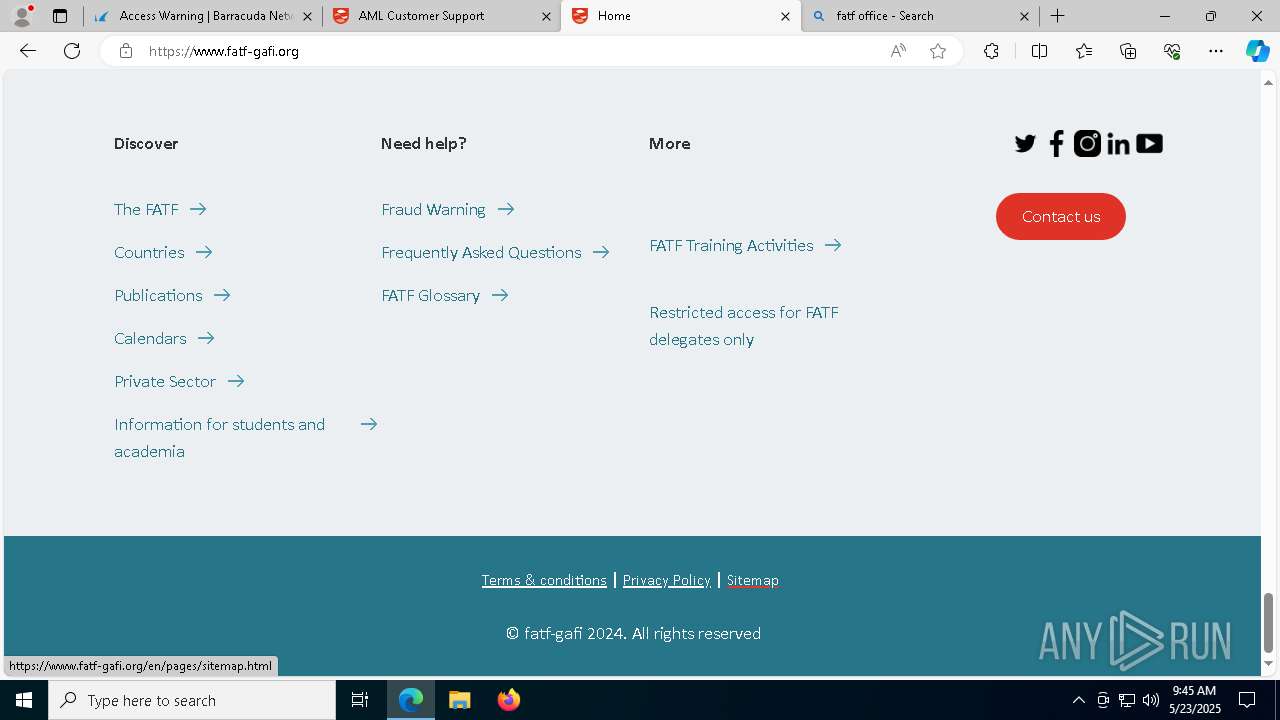Image resolution: width=1280 pixels, height=720 pixels.
Task: Click the Contact us button
Action: click(x=1061, y=216)
